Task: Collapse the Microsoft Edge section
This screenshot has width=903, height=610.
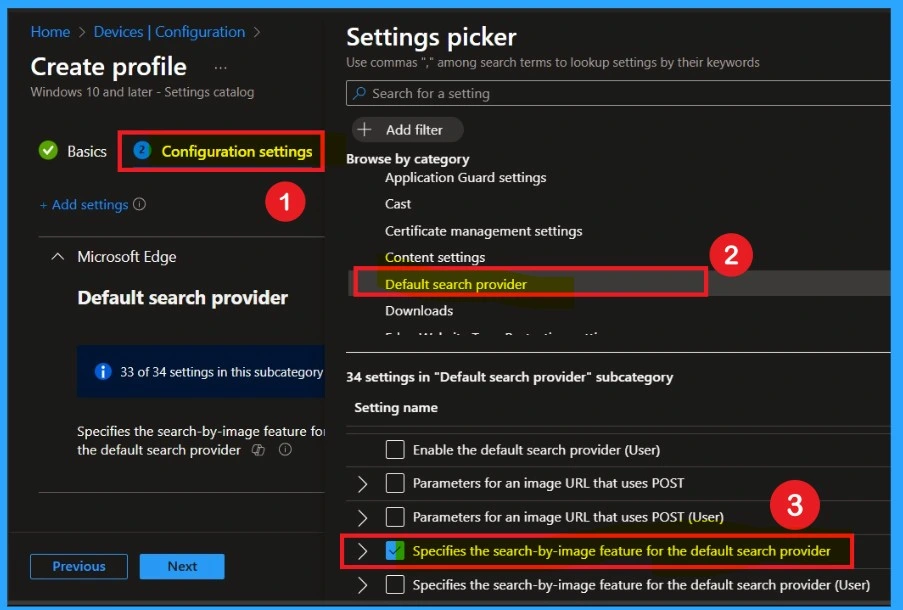Action: pos(58,256)
